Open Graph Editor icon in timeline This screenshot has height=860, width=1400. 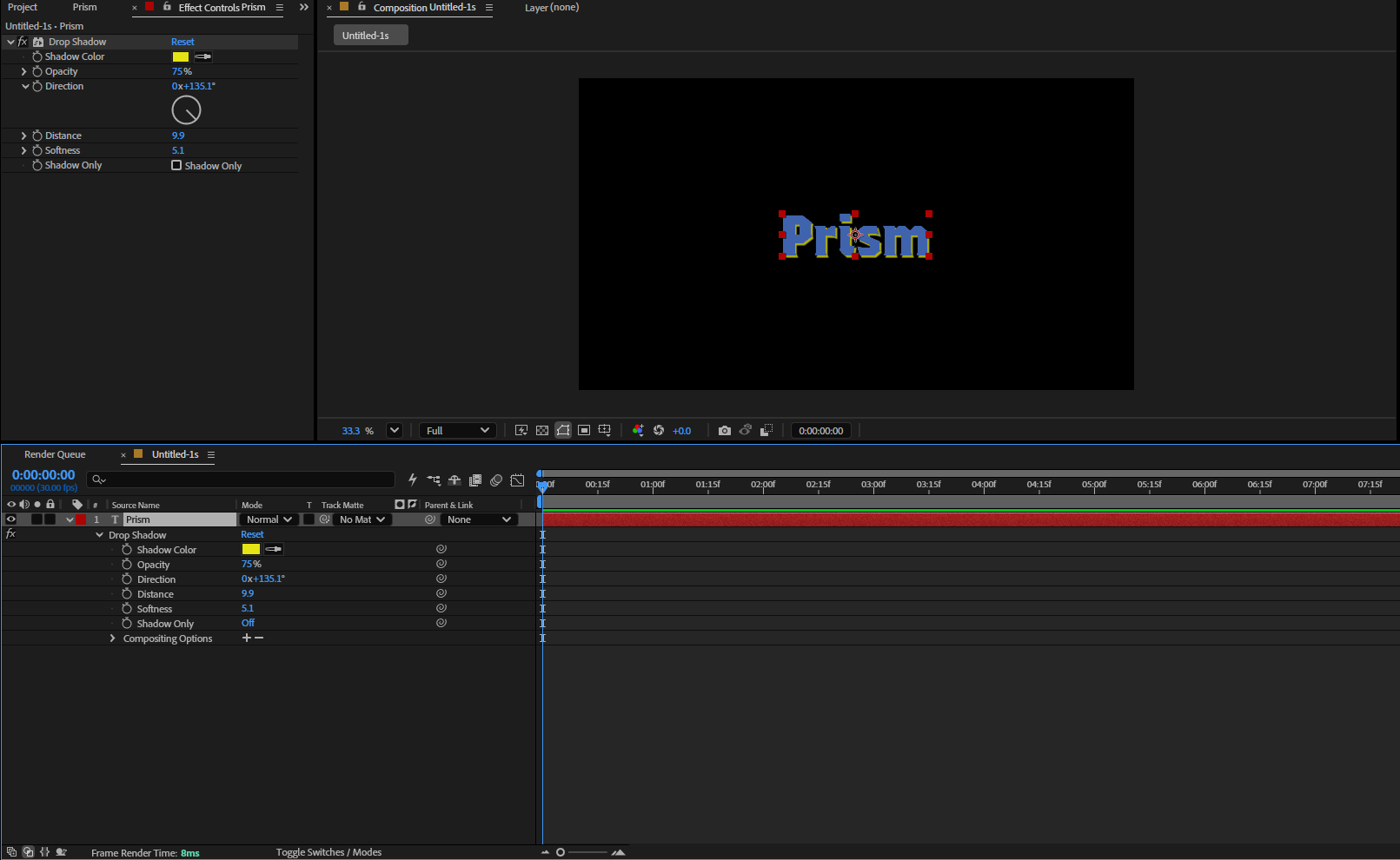[x=517, y=480]
